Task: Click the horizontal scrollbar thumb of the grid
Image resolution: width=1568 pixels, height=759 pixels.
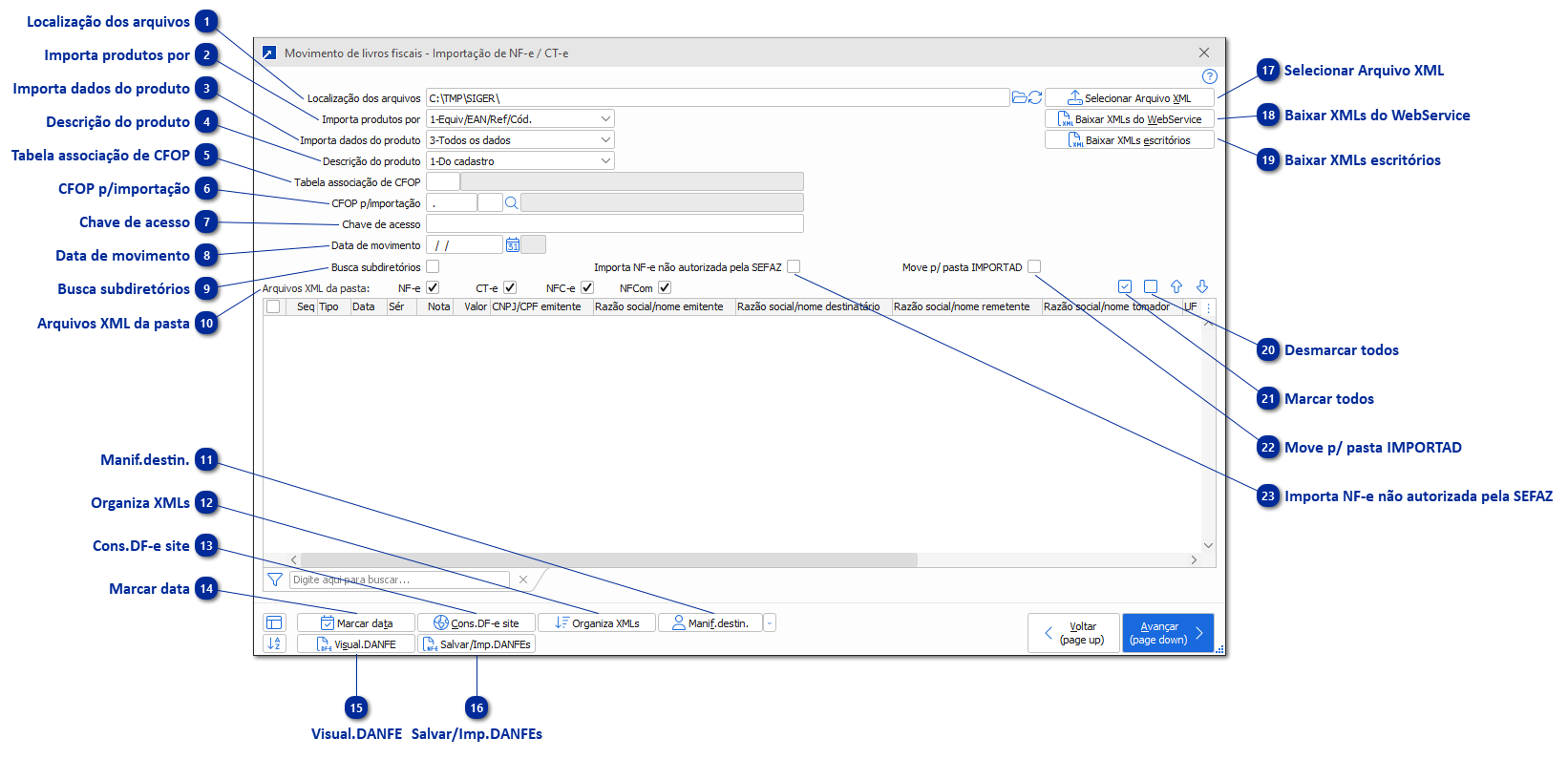Action: click(609, 559)
